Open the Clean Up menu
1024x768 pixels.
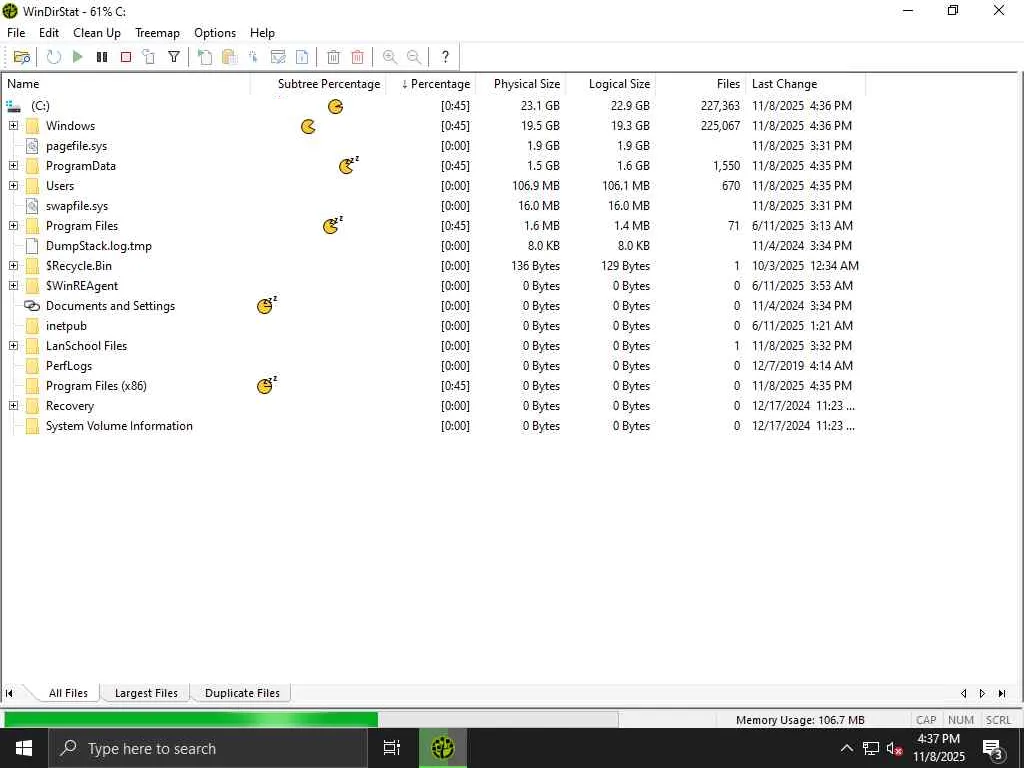(97, 33)
